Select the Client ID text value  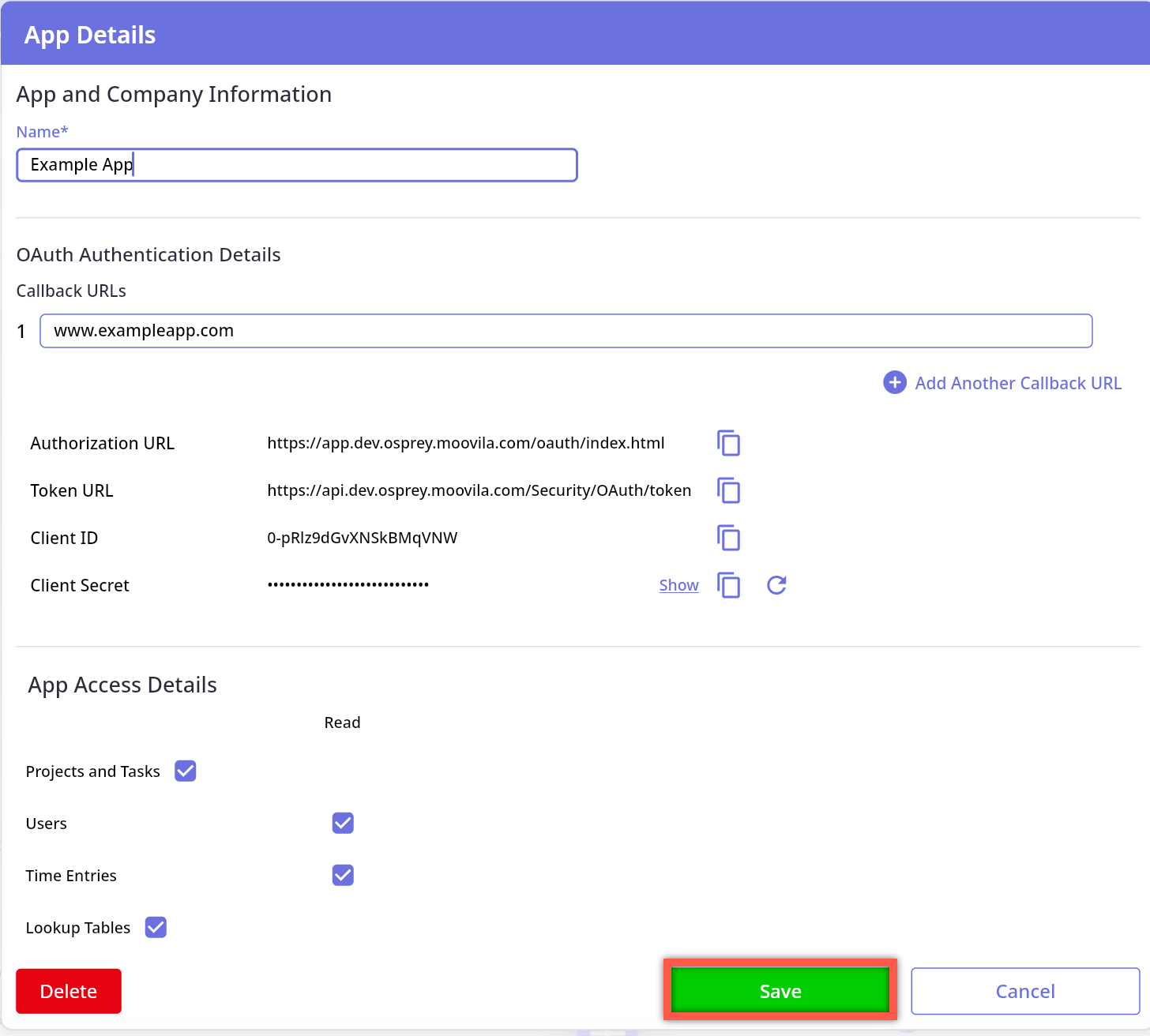pyautogui.click(x=363, y=538)
